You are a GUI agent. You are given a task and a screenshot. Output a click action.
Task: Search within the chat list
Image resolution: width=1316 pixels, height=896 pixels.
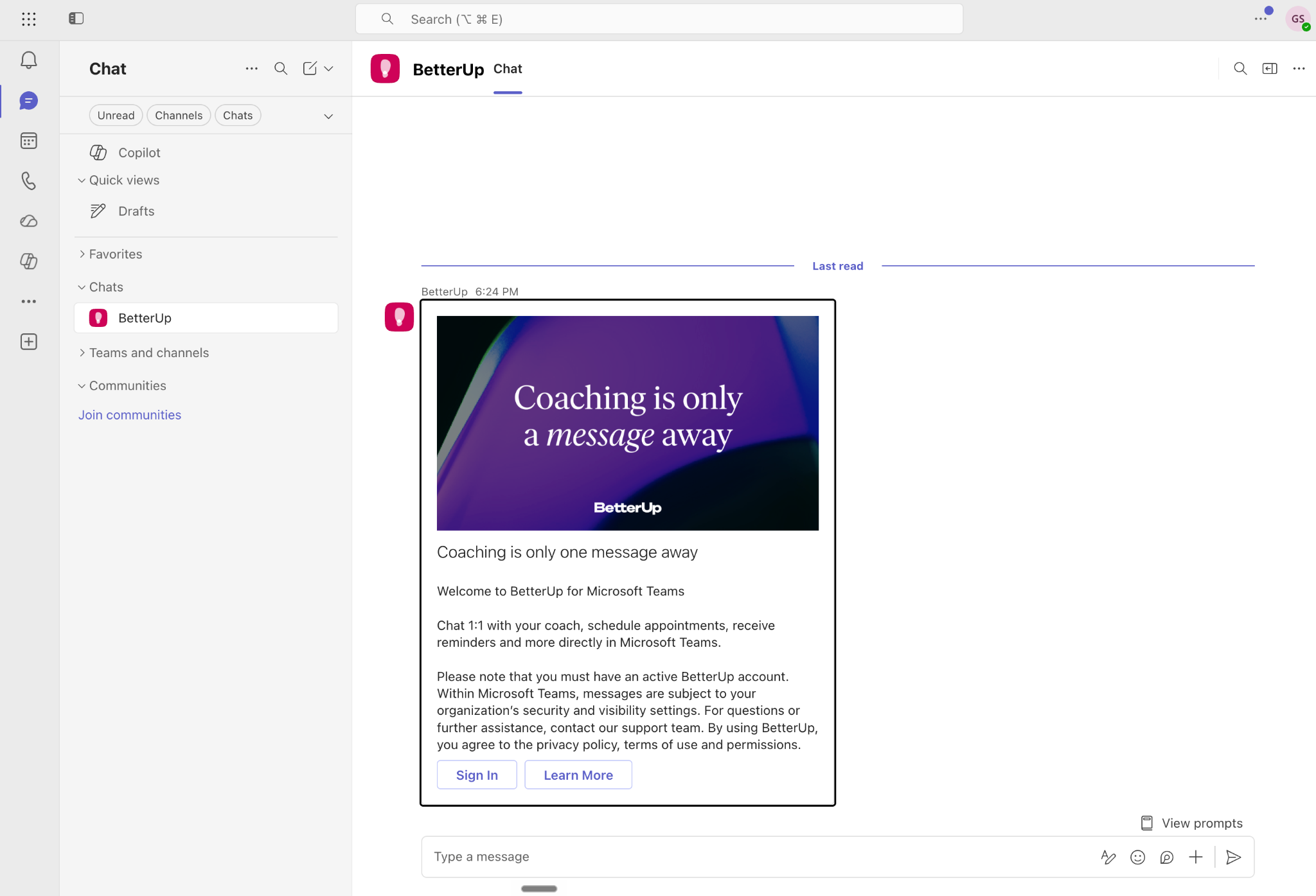pyautogui.click(x=281, y=68)
